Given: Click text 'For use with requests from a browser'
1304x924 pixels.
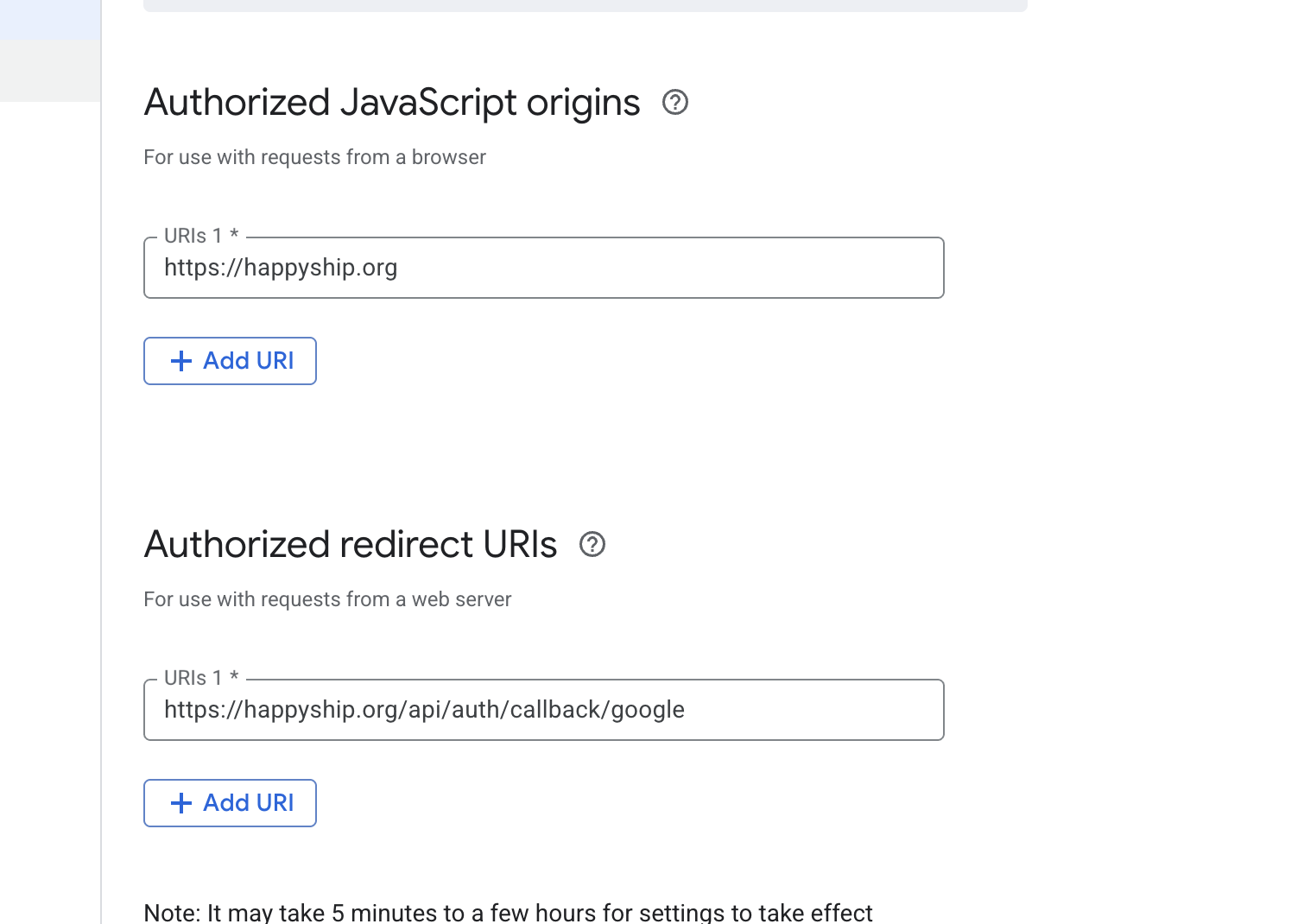Looking at the screenshot, I should pyautogui.click(x=315, y=157).
